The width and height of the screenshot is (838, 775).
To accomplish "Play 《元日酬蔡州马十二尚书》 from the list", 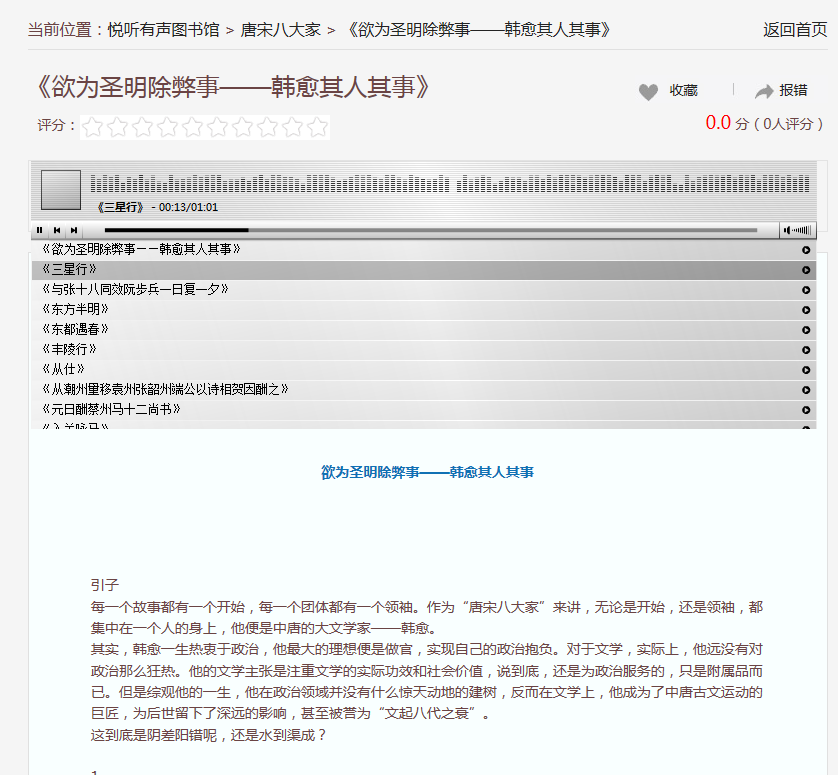I will (112, 410).
